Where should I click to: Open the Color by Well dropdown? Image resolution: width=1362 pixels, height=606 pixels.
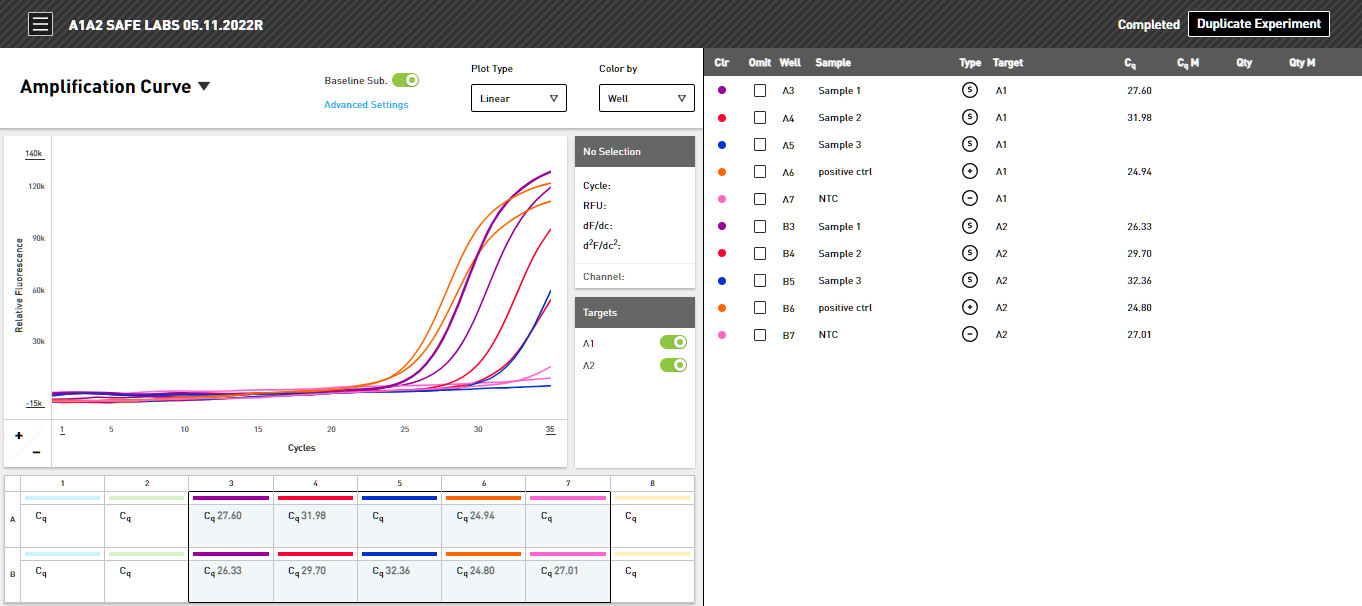647,98
